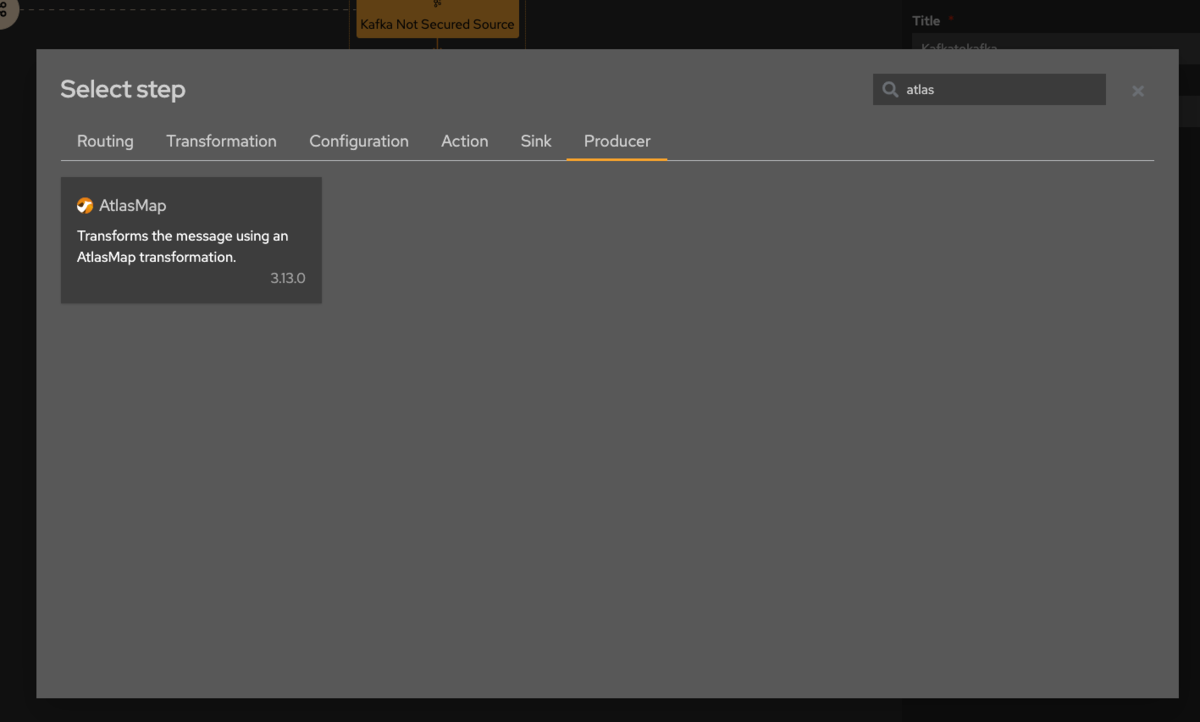
Task: Open the Sink tab
Action: [x=536, y=141]
